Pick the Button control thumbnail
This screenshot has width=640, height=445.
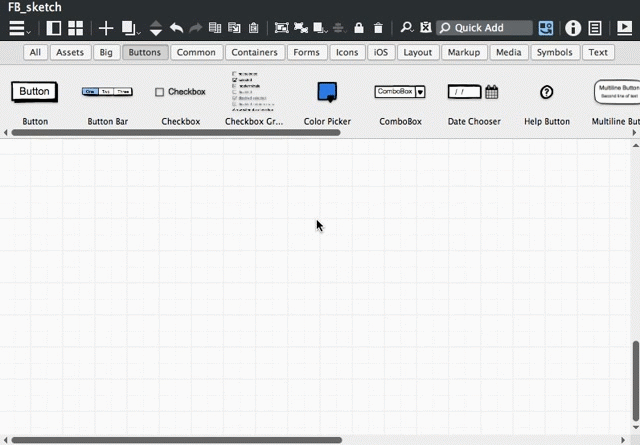pyautogui.click(x=35, y=91)
